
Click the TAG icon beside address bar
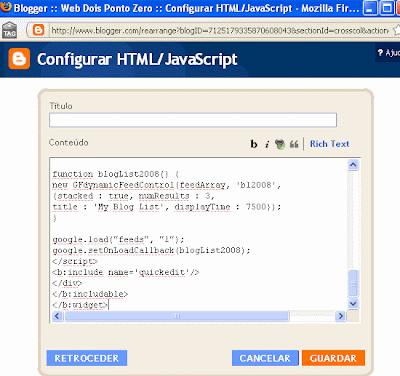[10, 30]
